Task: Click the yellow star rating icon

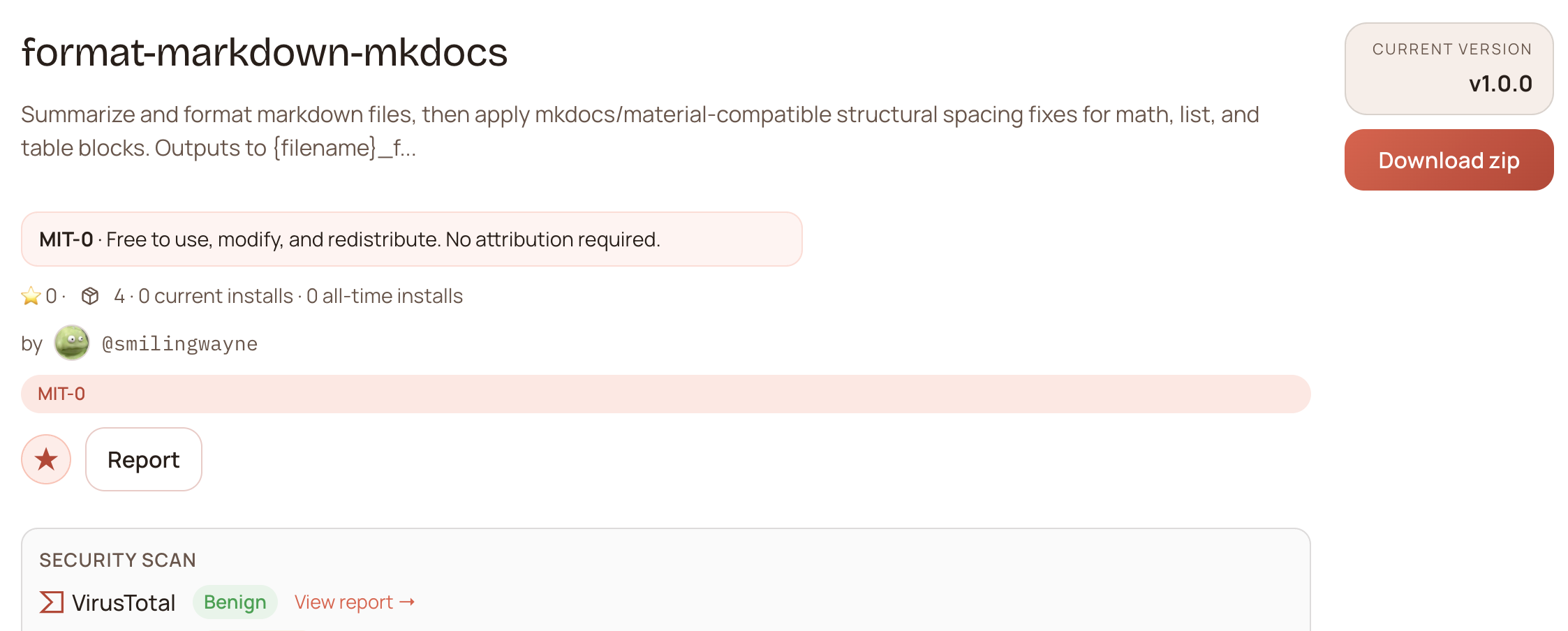Action: tap(31, 296)
